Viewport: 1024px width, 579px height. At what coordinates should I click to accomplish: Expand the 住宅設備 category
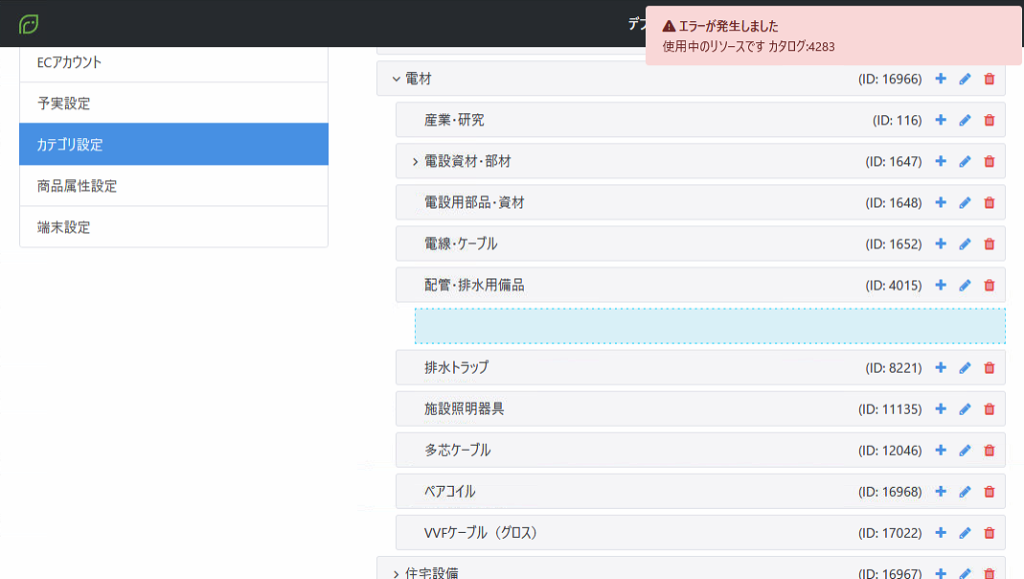(396, 574)
